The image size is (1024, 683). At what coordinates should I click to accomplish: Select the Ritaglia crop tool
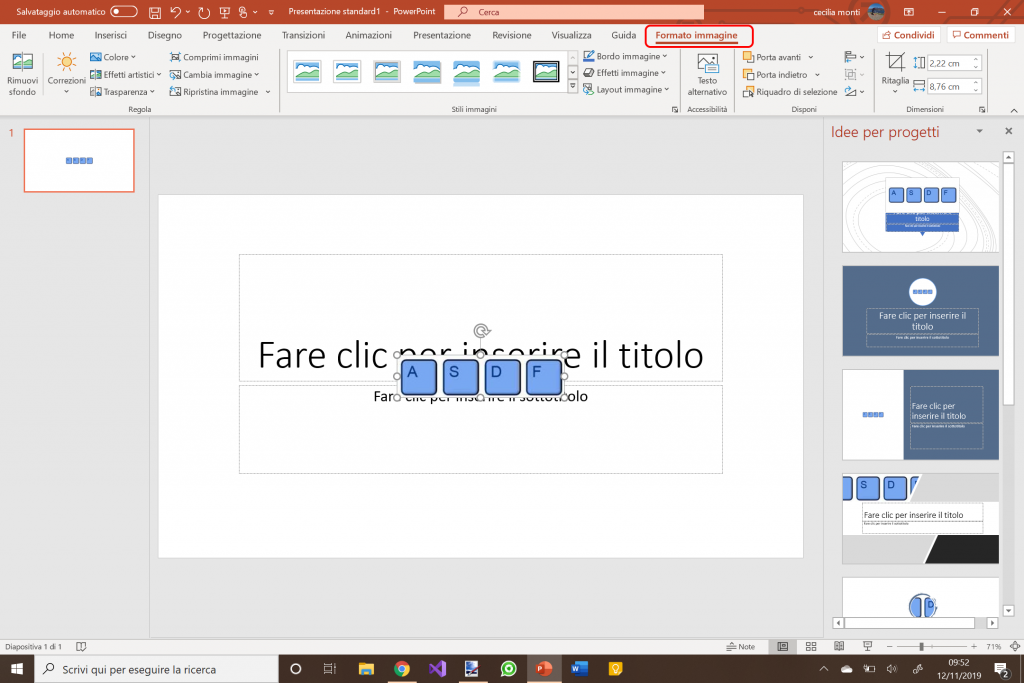(x=895, y=72)
